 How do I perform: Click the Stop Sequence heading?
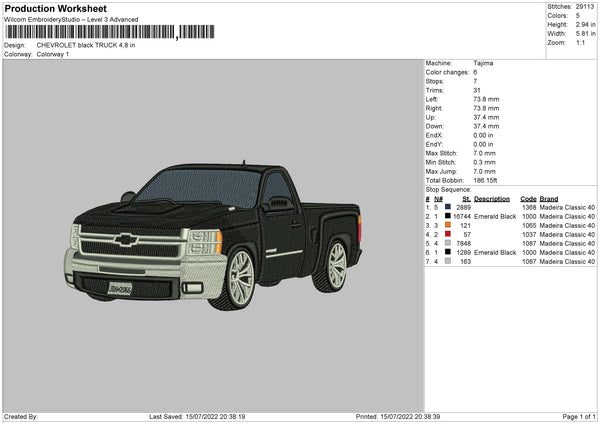(x=448, y=188)
